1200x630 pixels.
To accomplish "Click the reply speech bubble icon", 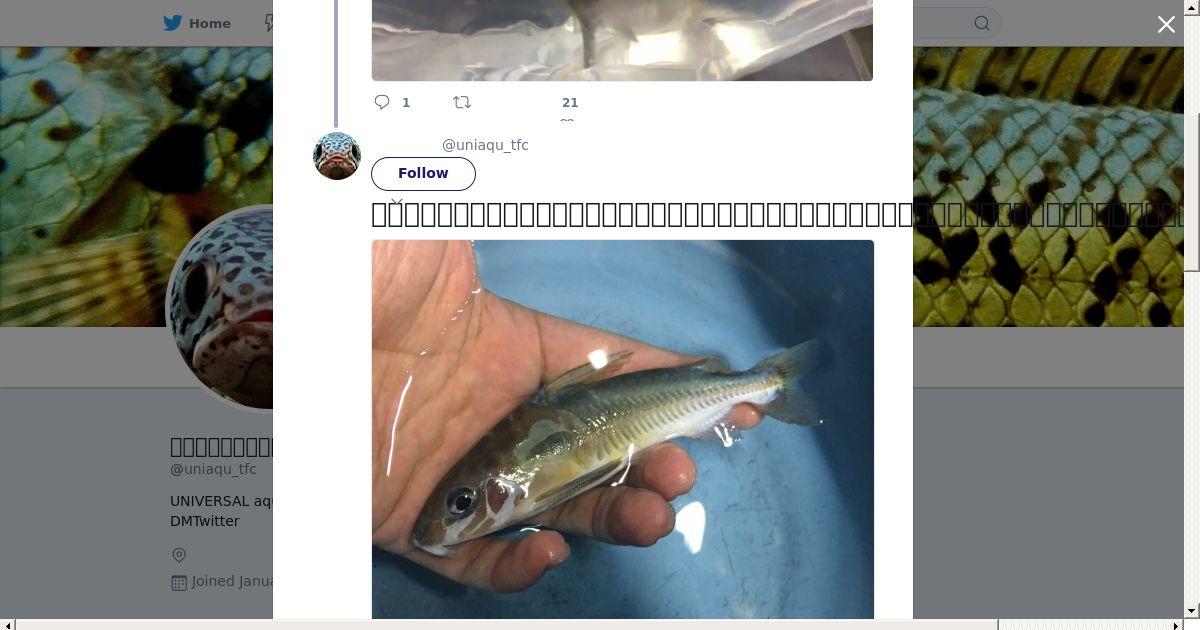I will 382,102.
